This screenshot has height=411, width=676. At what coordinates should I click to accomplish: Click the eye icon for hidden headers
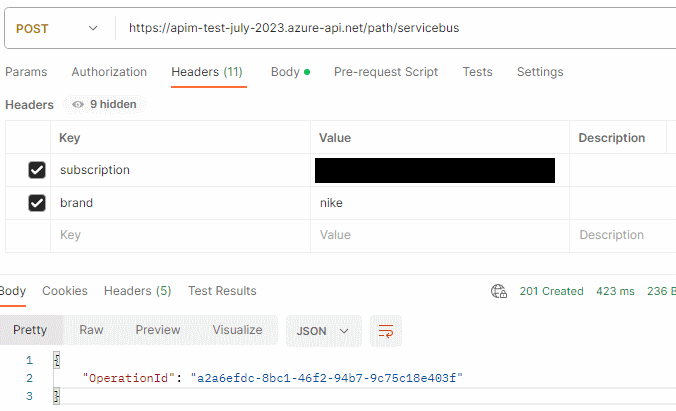coord(78,104)
